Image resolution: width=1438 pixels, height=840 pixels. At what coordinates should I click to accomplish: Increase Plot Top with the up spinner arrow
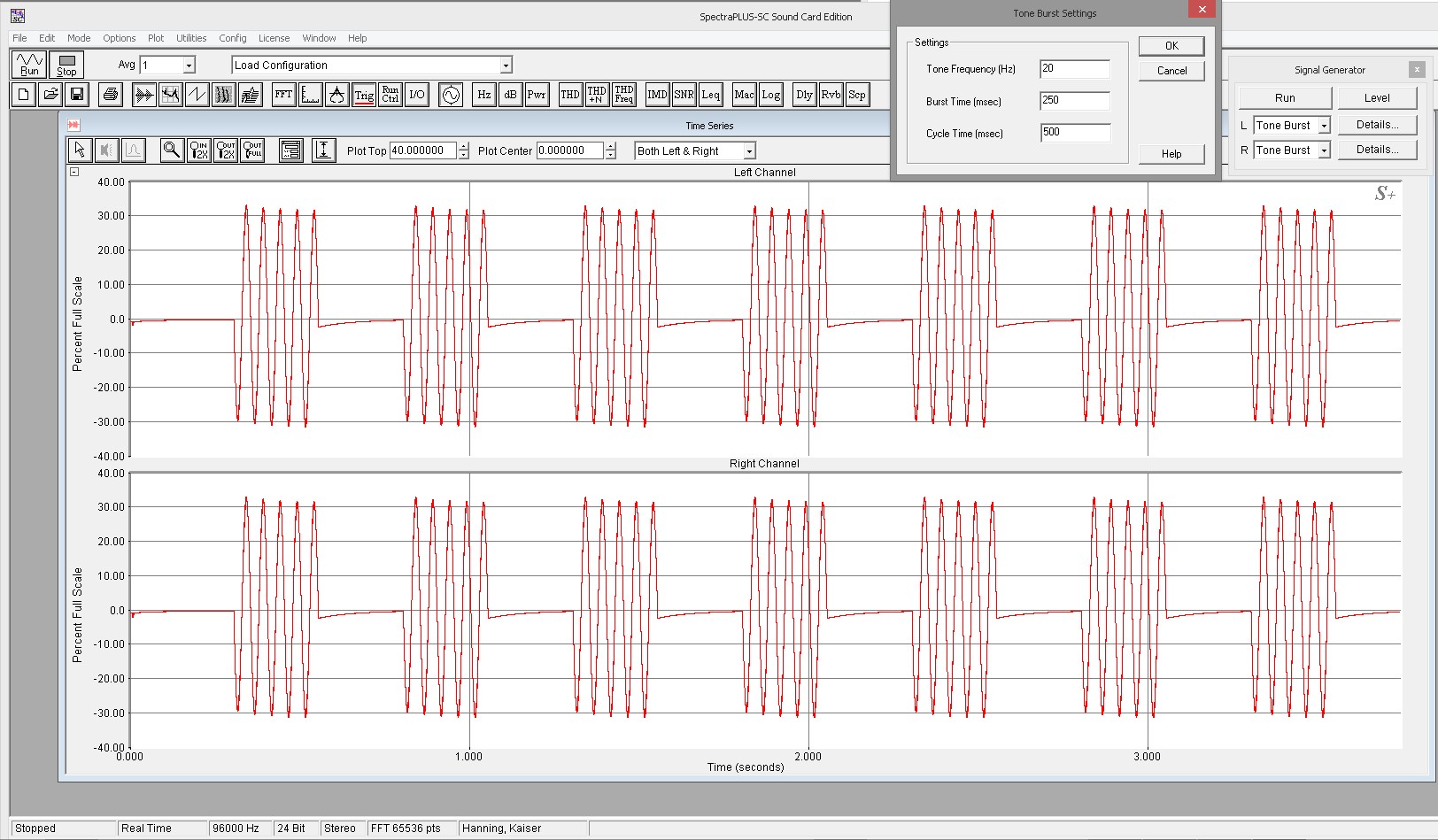(463, 147)
